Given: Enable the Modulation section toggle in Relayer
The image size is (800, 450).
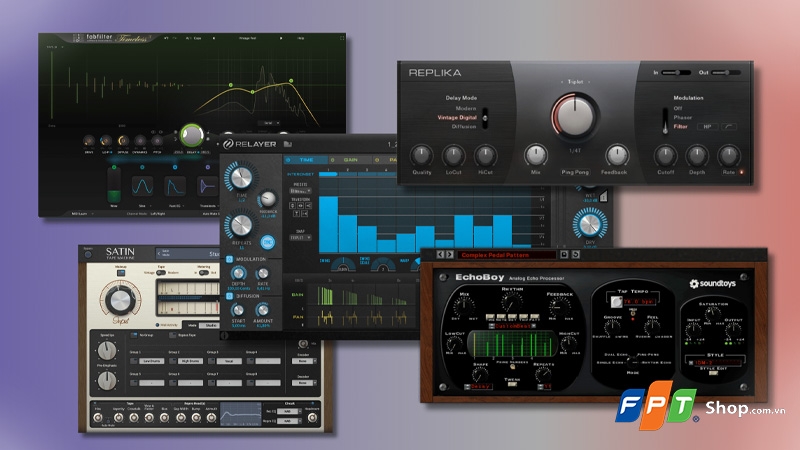Looking at the screenshot, I should point(229,259).
